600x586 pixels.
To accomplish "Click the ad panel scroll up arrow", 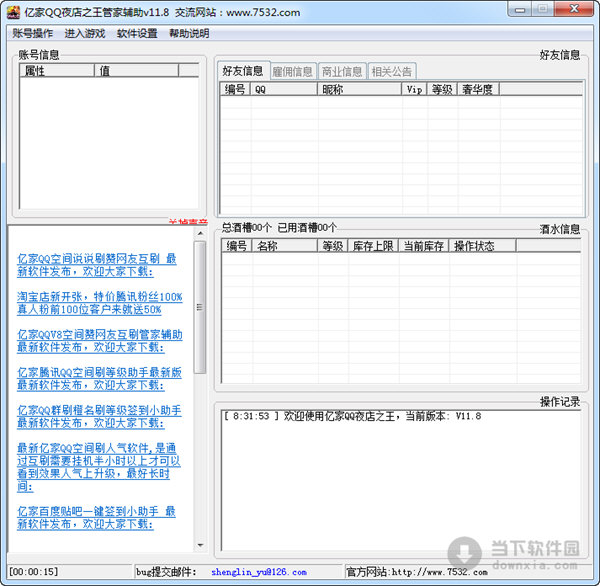I will click(x=200, y=233).
